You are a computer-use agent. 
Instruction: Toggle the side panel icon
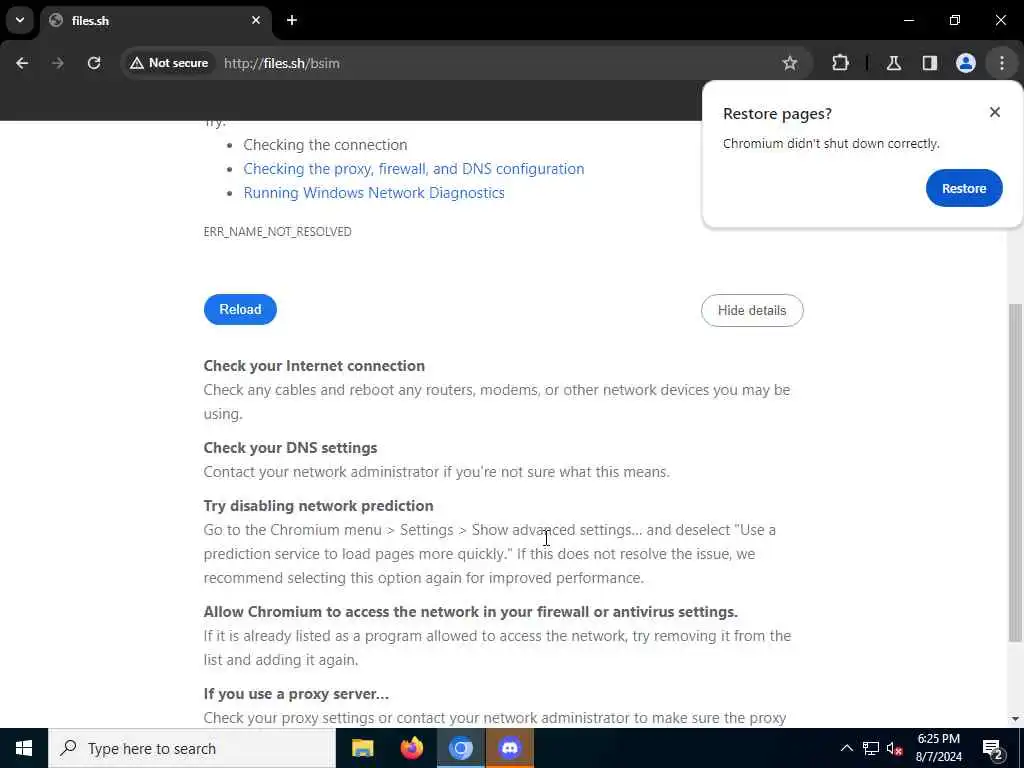pyautogui.click(x=930, y=63)
